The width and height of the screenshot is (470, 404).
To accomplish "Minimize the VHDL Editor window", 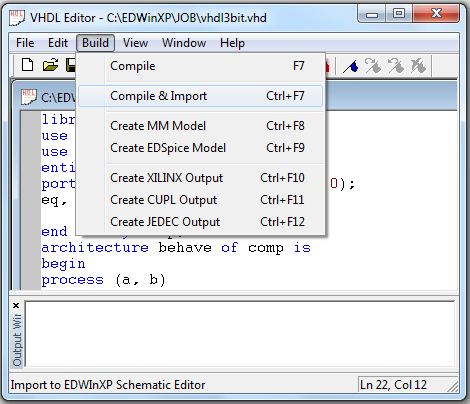I will (x=372, y=14).
